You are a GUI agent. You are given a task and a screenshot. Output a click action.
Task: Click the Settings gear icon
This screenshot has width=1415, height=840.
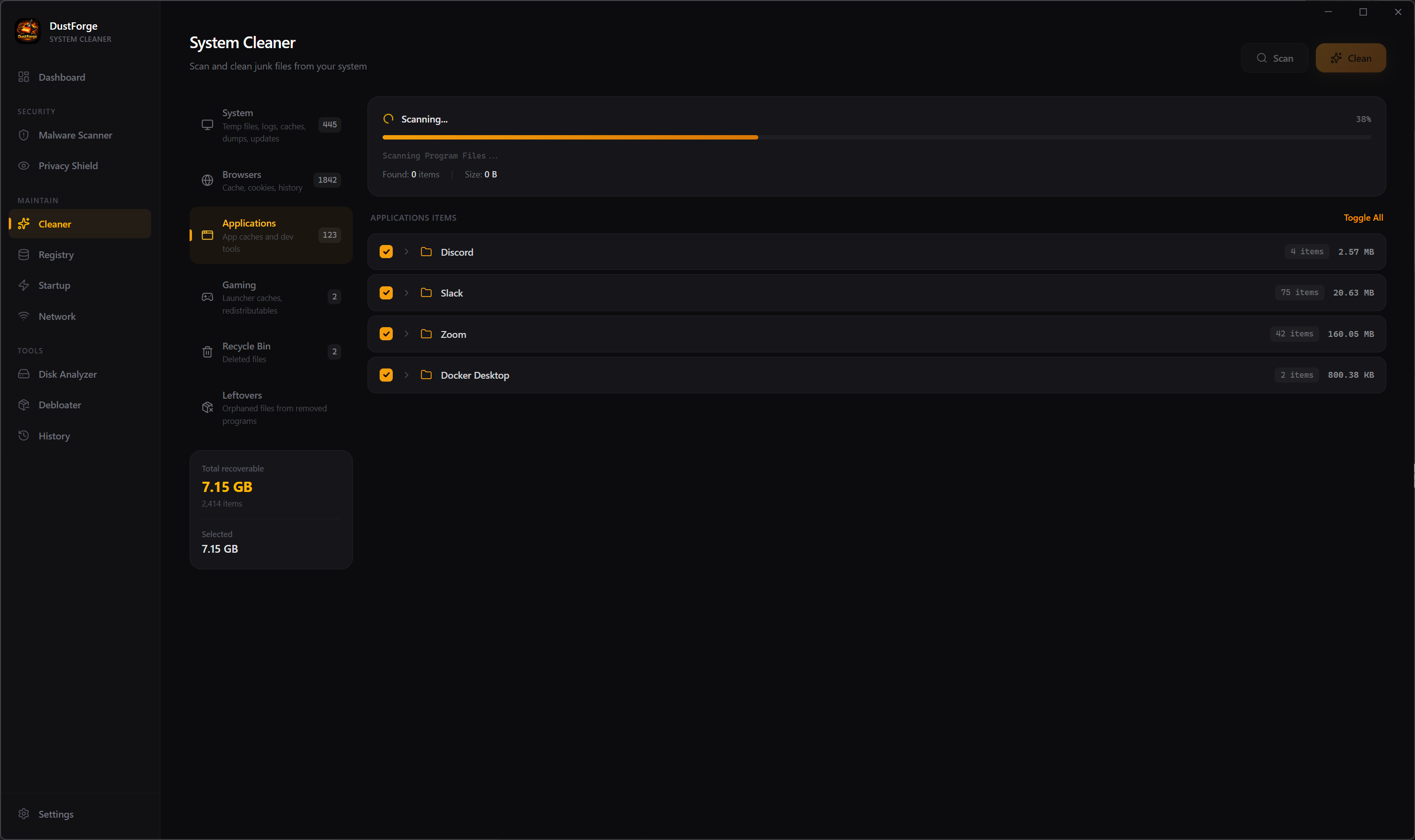tap(23, 813)
